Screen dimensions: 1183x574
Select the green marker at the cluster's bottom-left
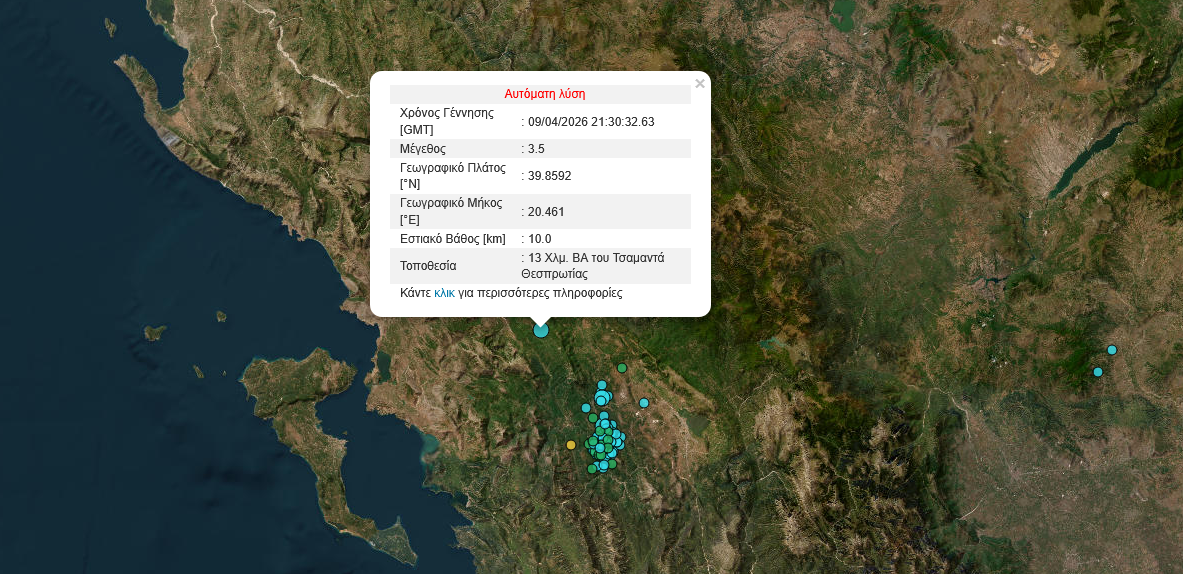click(x=591, y=468)
